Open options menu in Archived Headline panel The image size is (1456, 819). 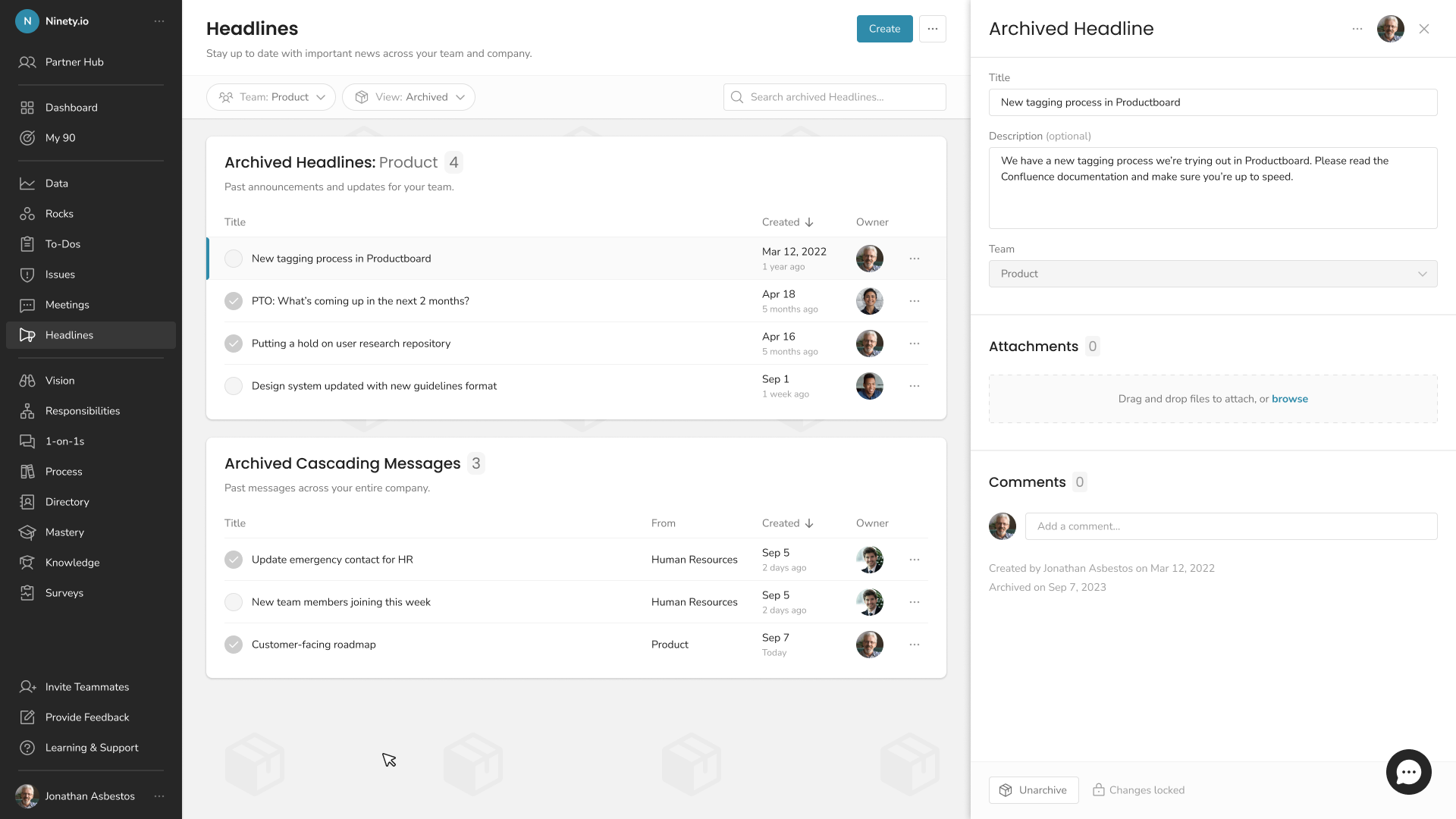point(1357,29)
